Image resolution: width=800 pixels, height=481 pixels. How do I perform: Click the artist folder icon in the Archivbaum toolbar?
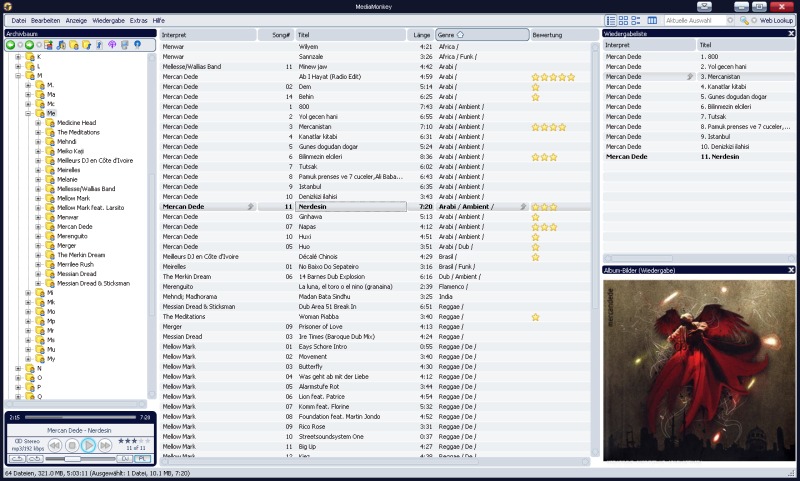[74, 45]
